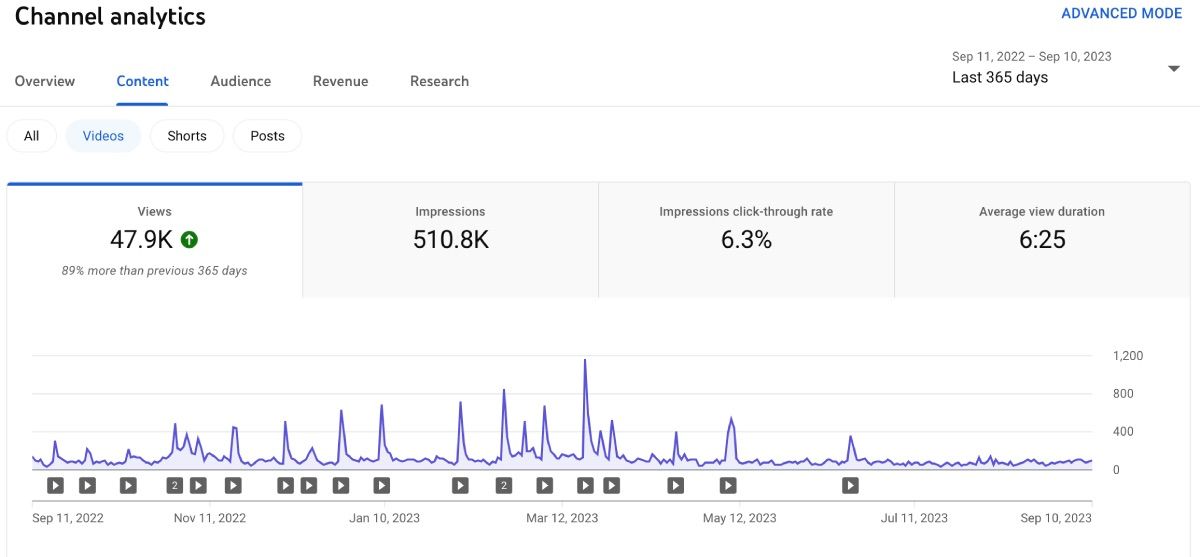Click the '2' video marker before Mar 12, 2023

coord(504,486)
